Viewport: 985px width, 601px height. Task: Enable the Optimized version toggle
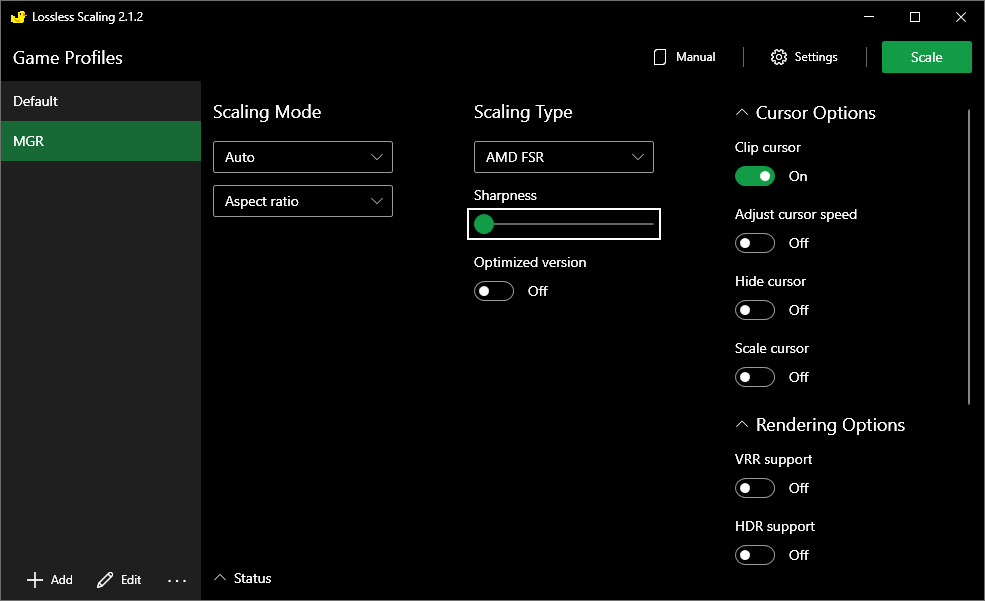[494, 291]
